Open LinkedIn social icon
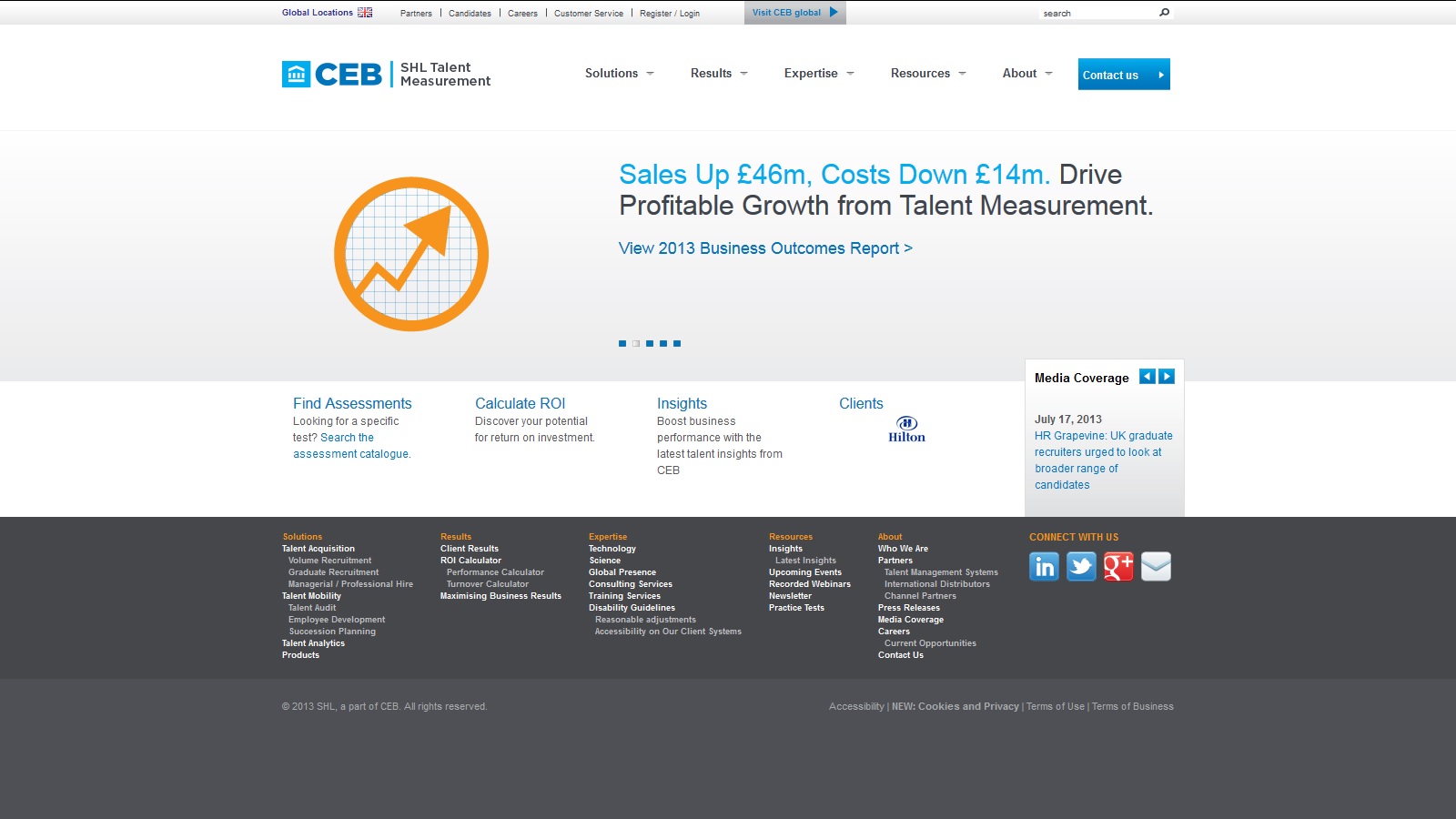The image size is (1456, 819). [1044, 566]
